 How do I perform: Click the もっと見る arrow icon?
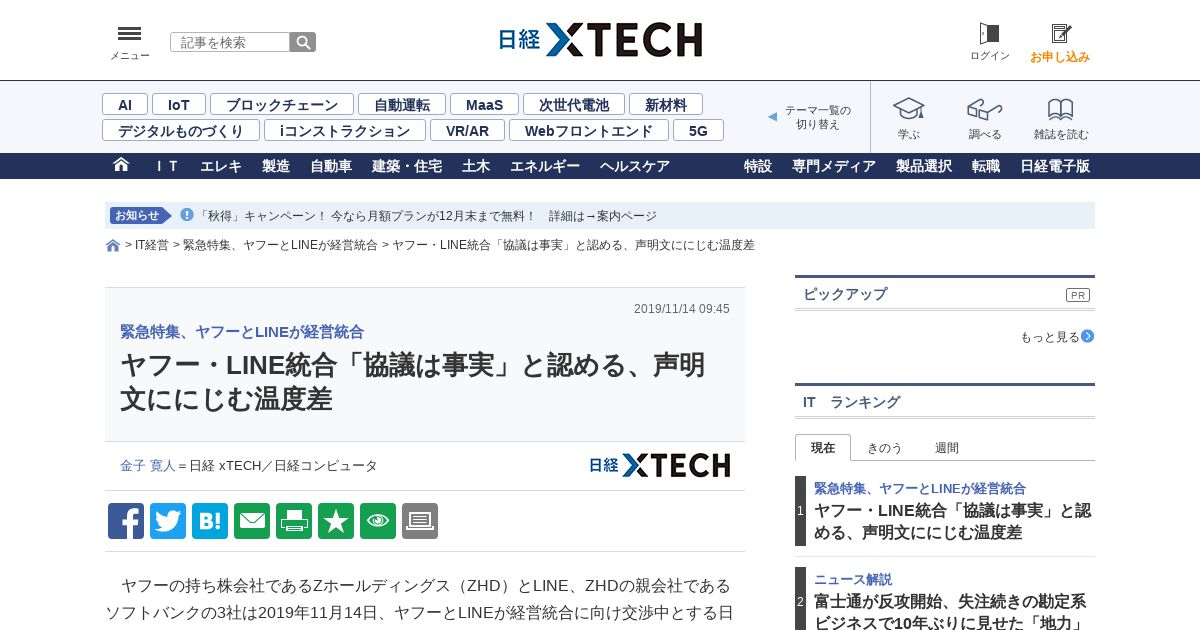tap(1087, 336)
